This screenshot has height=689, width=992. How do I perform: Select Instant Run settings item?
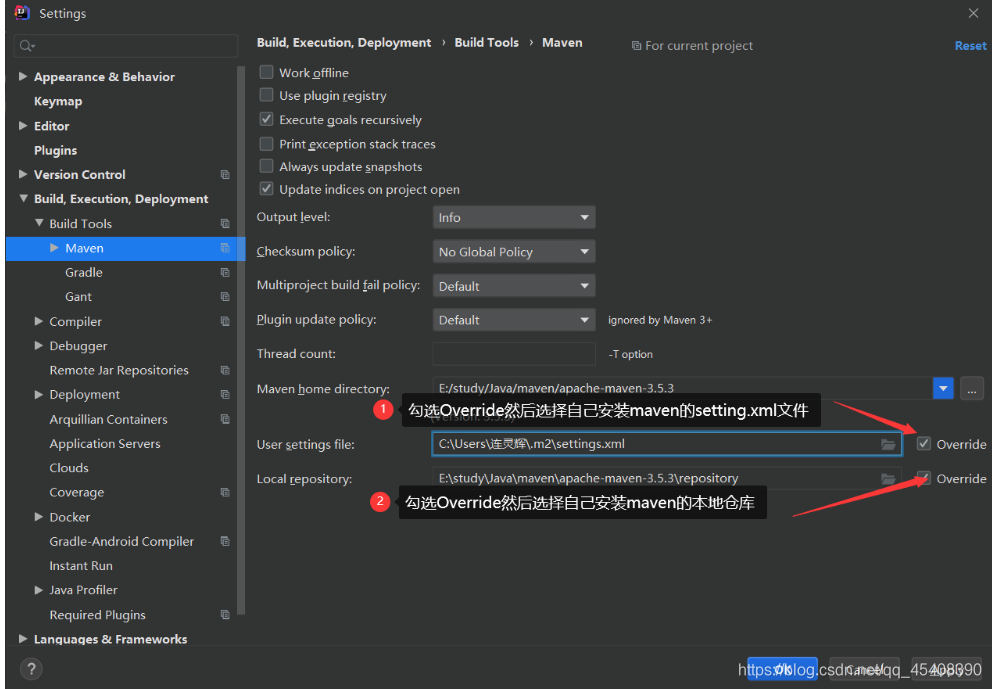coord(81,566)
